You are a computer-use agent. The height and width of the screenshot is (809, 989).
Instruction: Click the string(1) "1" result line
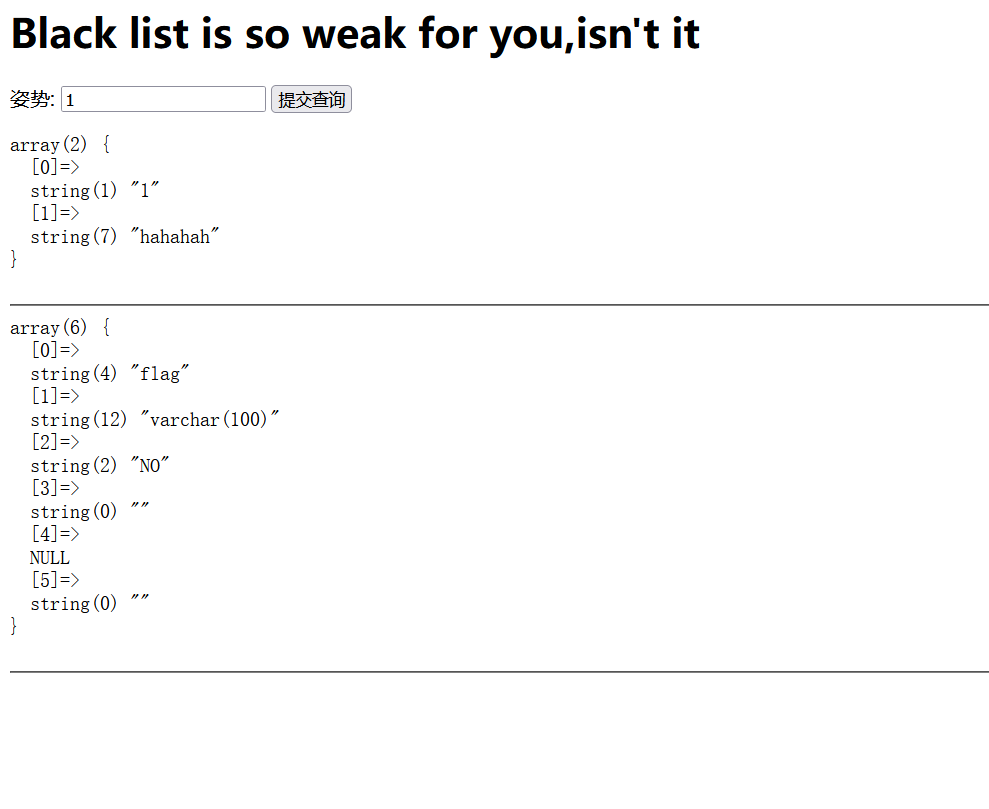click(95, 191)
